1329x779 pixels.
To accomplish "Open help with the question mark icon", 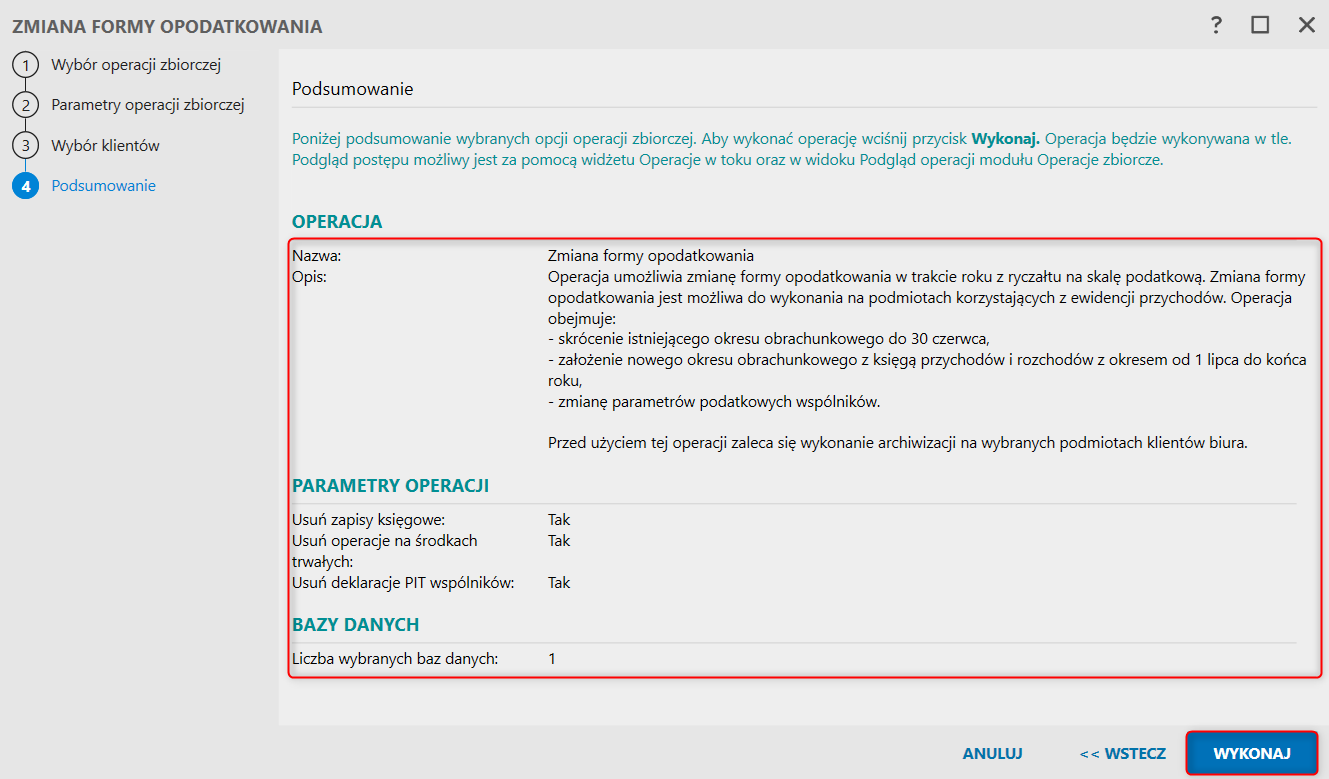I will [1216, 26].
